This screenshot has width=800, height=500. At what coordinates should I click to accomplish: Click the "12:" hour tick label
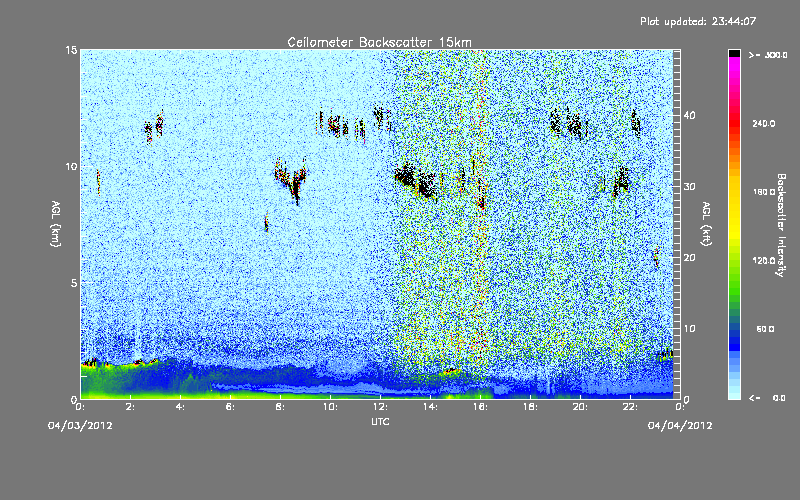(381, 407)
